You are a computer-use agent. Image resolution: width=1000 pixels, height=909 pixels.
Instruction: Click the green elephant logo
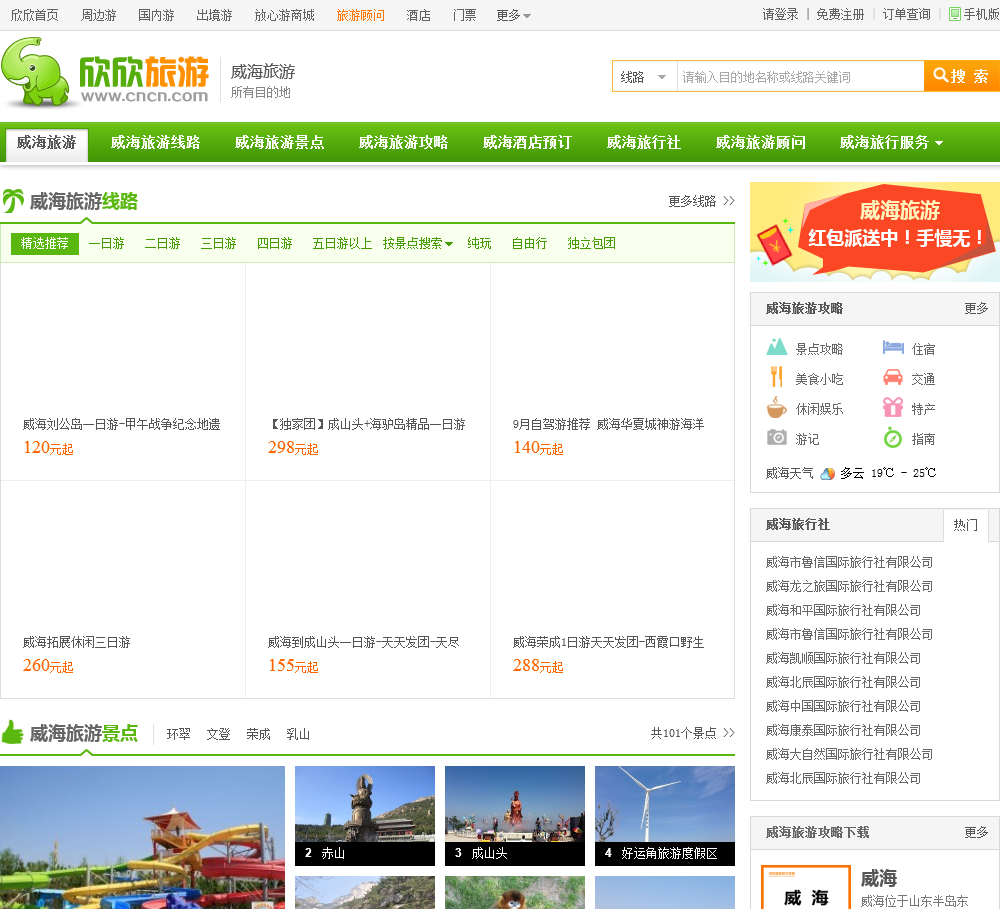point(35,71)
